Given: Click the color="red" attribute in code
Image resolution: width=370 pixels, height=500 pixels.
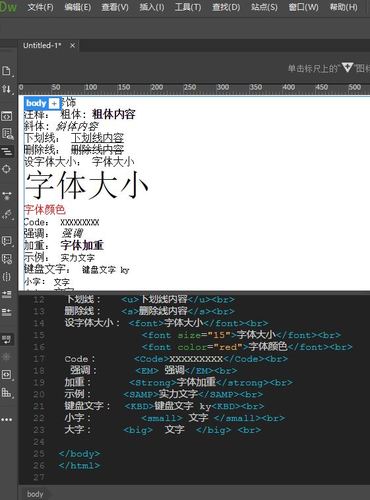Looking at the screenshot, I should (x=209, y=347).
